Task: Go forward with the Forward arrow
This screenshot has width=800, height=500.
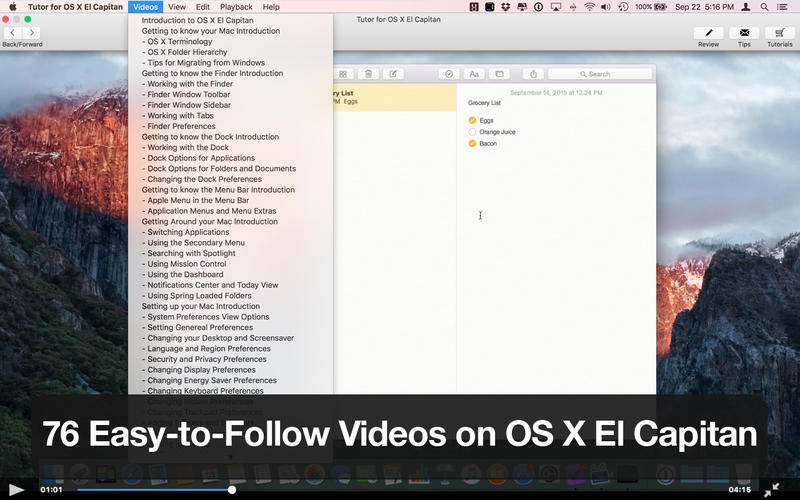Action: click(x=32, y=33)
